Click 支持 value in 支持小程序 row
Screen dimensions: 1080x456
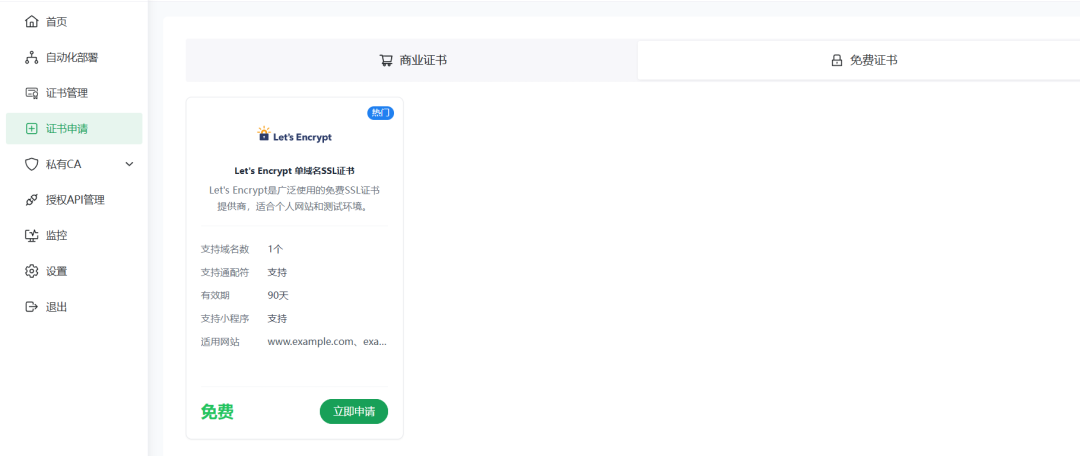pos(277,318)
